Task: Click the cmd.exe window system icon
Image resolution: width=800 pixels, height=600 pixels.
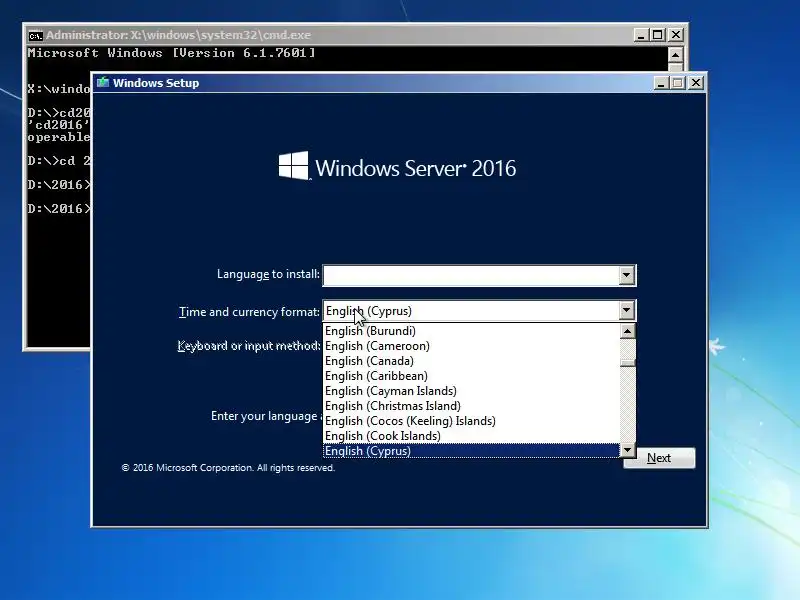Action: coord(35,36)
